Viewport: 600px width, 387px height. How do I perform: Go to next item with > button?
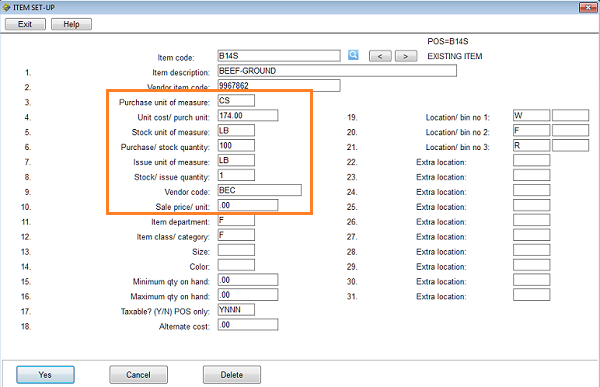[406, 56]
